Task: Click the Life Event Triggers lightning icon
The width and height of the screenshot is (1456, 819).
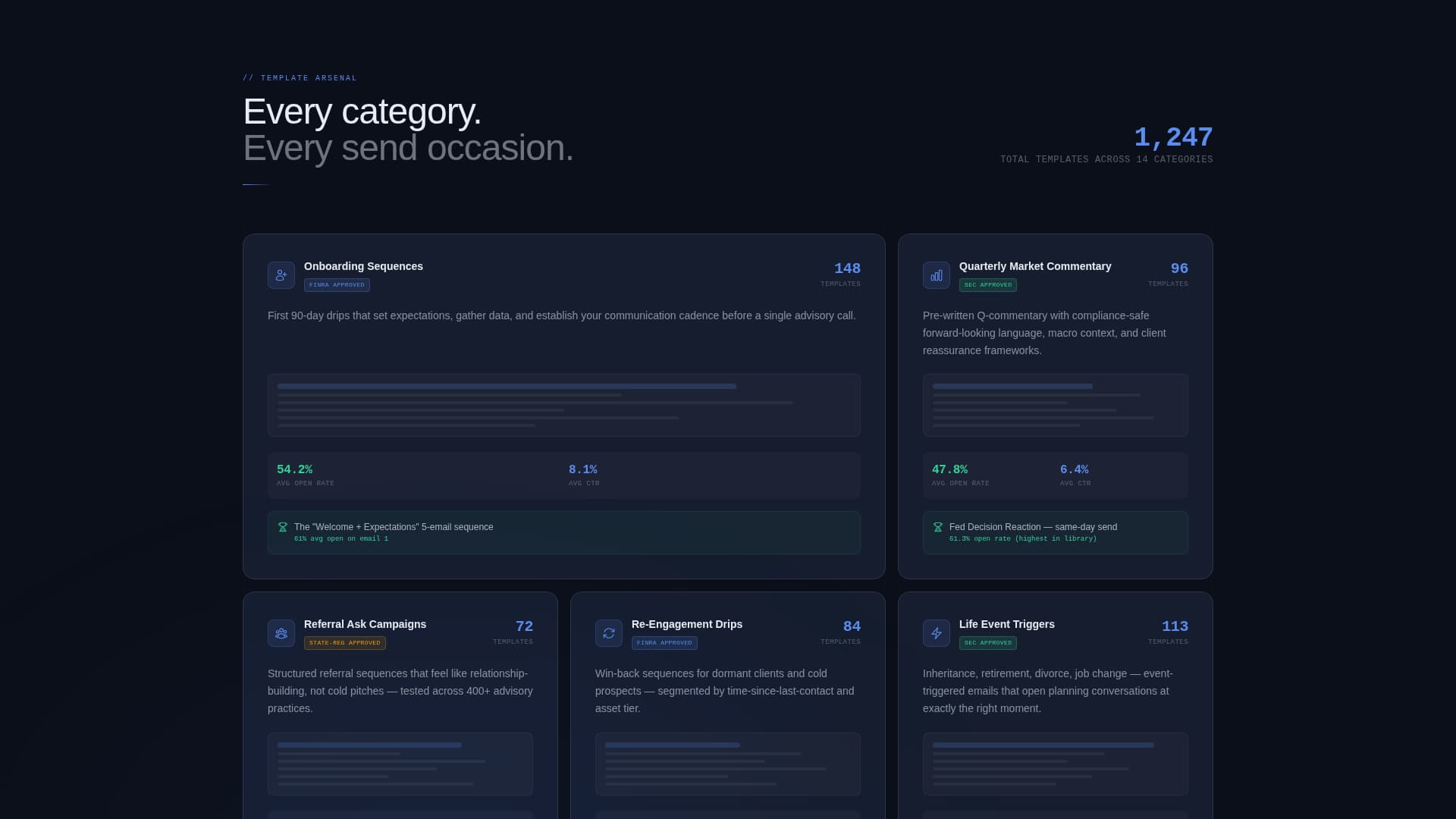Action: point(937,633)
